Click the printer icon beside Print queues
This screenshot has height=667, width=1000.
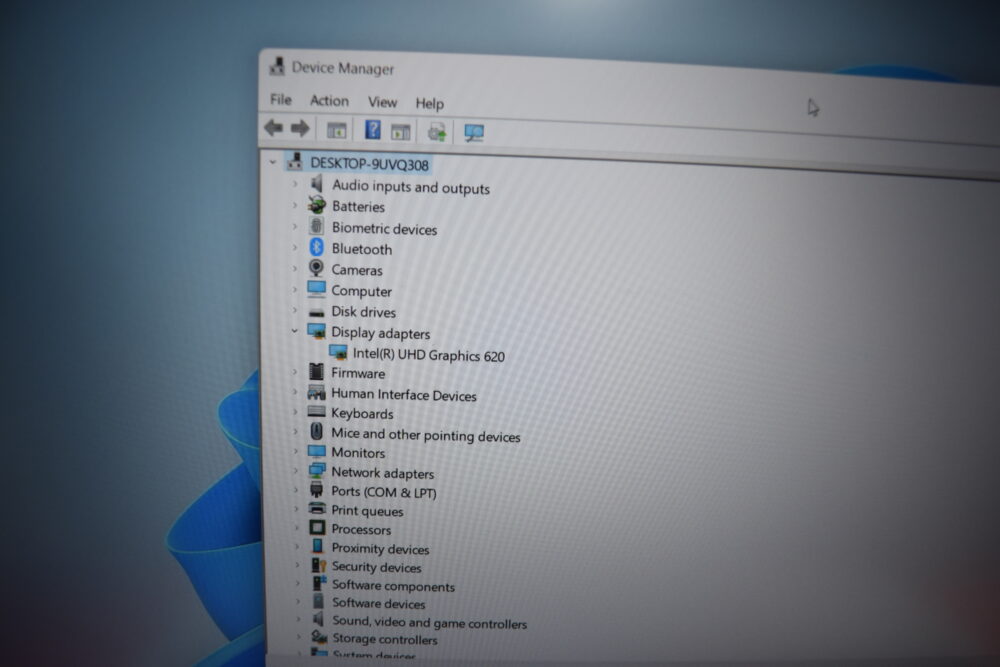point(317,509)
